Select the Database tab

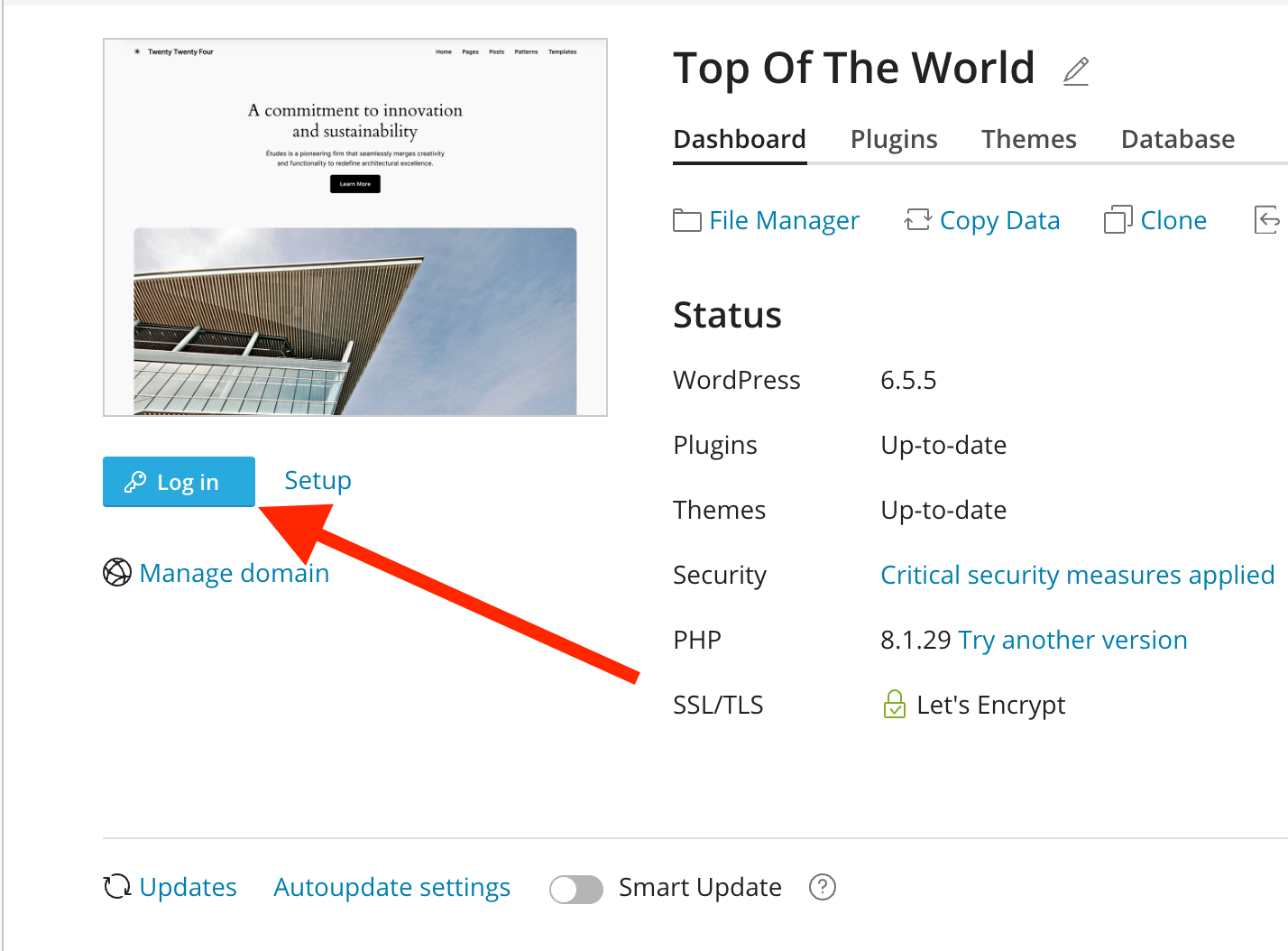[1177, 139]
